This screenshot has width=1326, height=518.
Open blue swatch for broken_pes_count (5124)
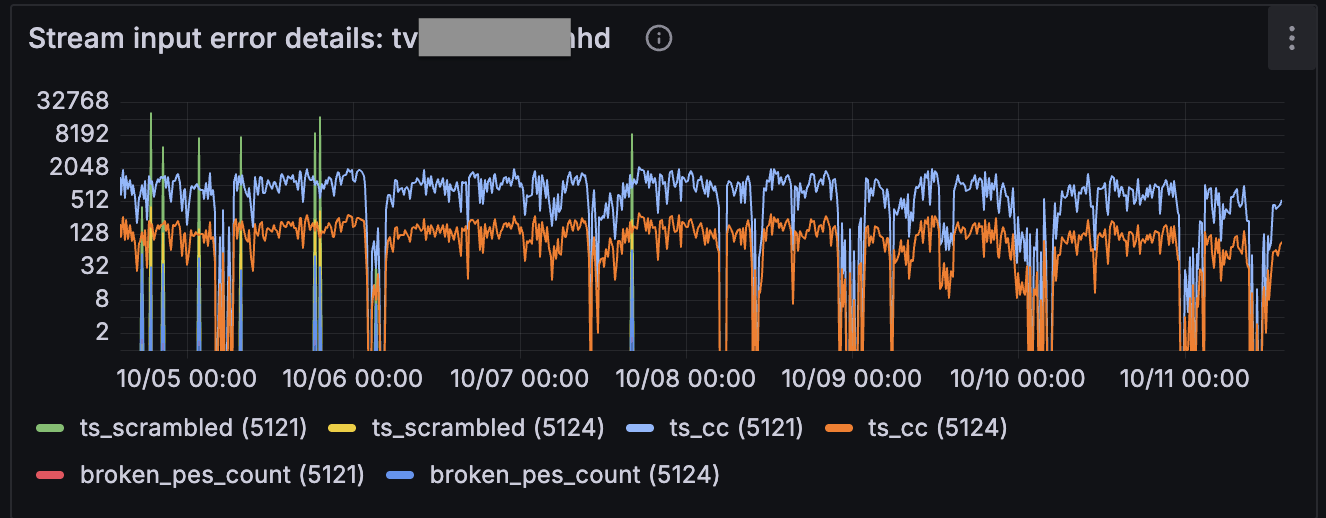pyautogui.click(x=399, y=475)
